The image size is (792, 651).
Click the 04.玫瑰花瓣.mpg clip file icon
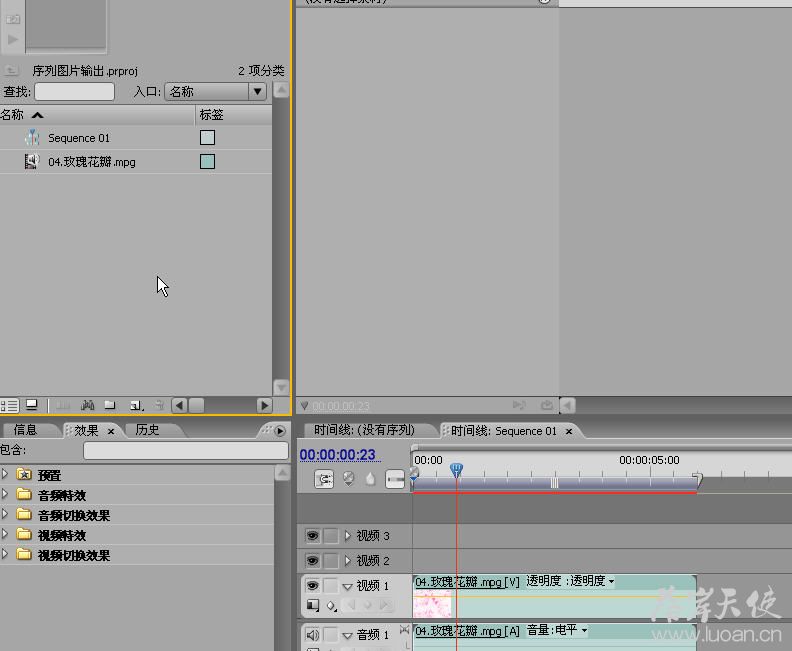(32, 162)
